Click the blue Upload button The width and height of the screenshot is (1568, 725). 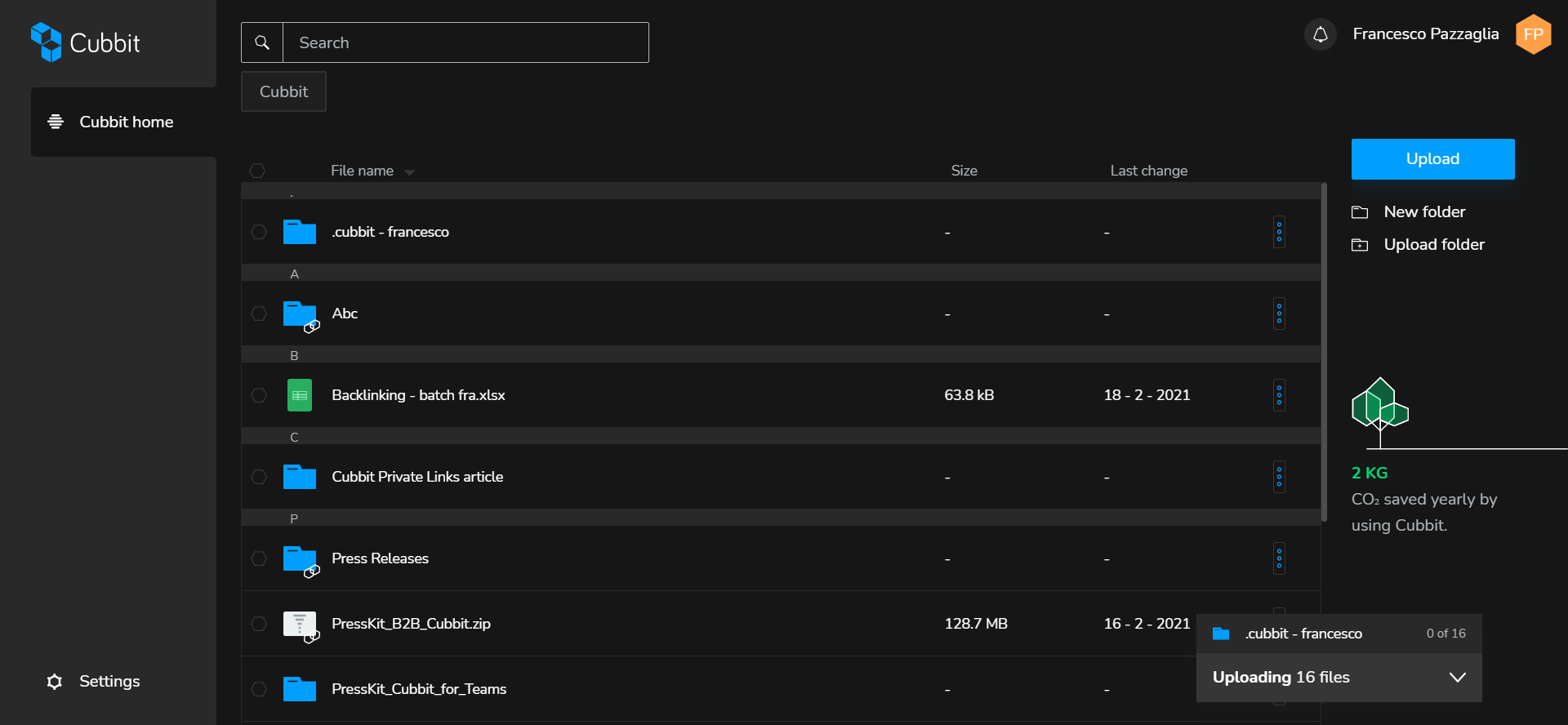coord(1432,159)
